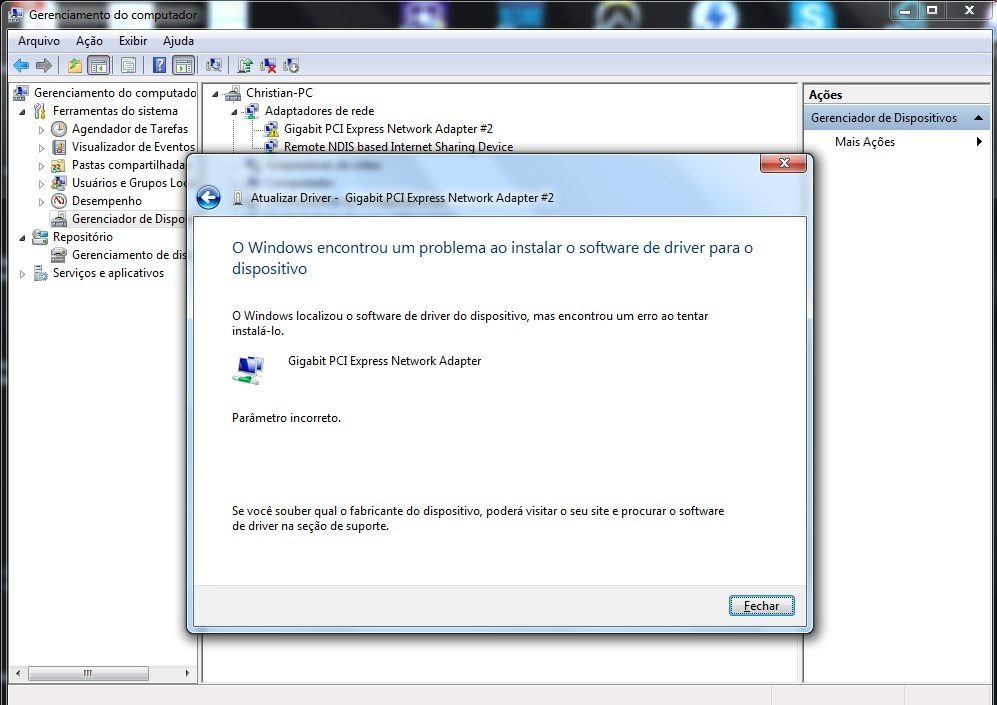The height and width of the screenshot is (705, 997).
Task: Collapse the Christian-PC device tree node
Action: (x=216, y=94)
